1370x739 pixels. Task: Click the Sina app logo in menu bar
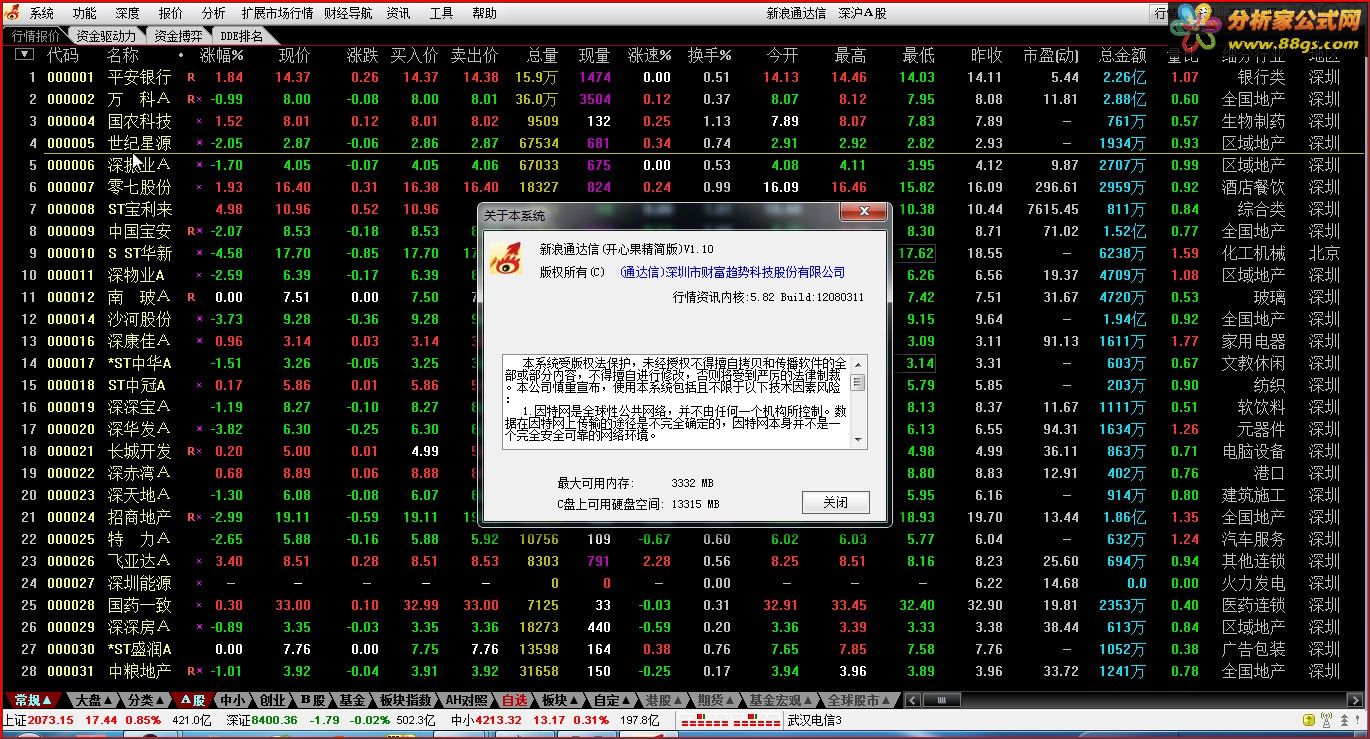click(14, 13)
